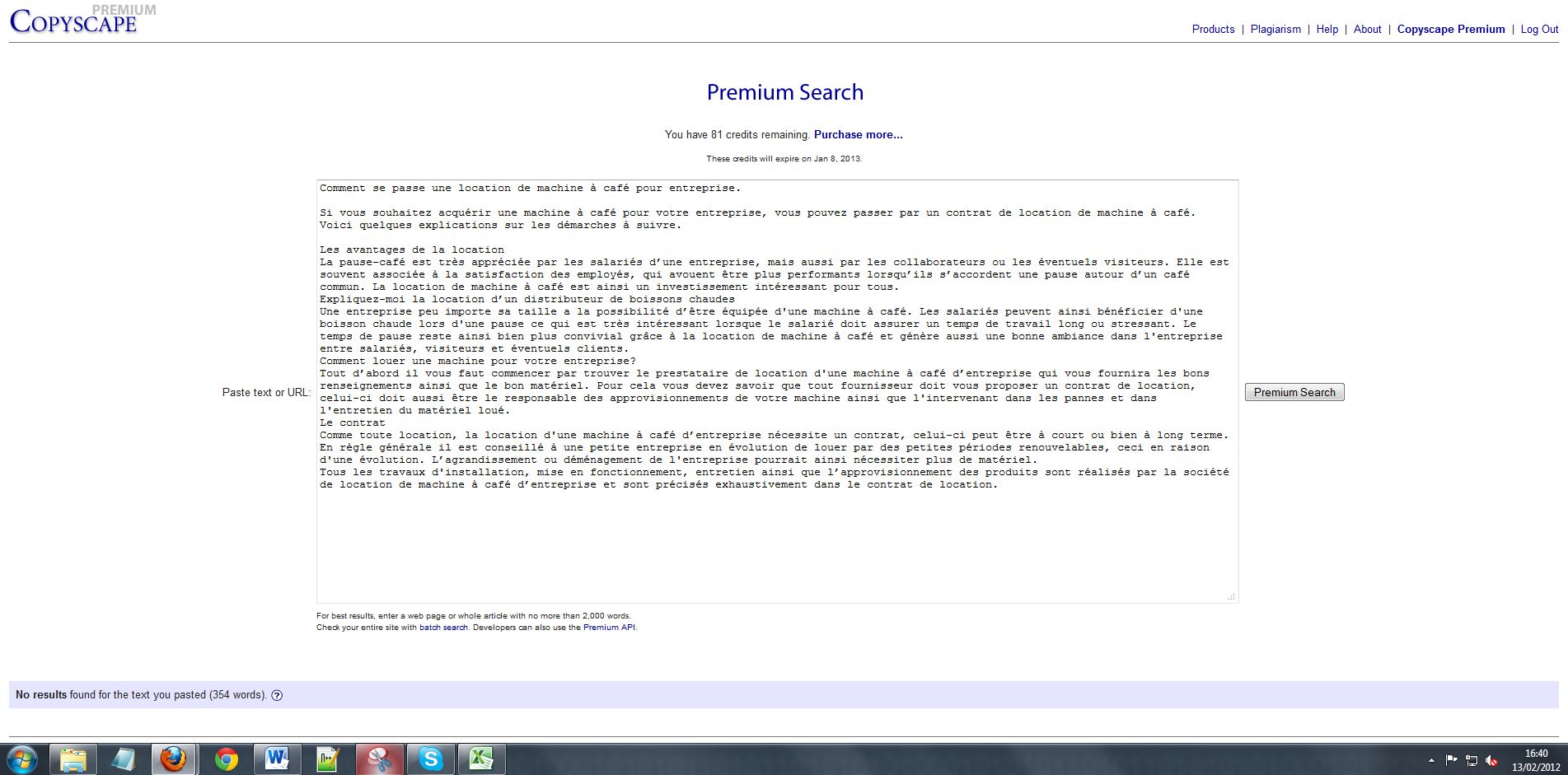Click the Premium Search button
The width and height of the screenshot is (1568, 775).
pos(1294,392)
